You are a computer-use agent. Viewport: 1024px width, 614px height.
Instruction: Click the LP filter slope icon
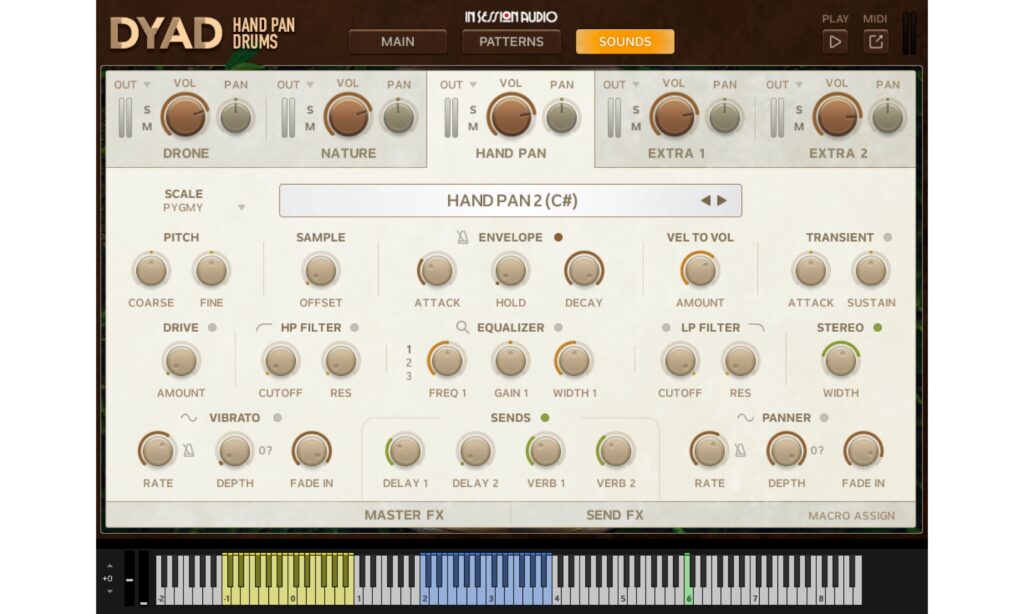point(756,327)
